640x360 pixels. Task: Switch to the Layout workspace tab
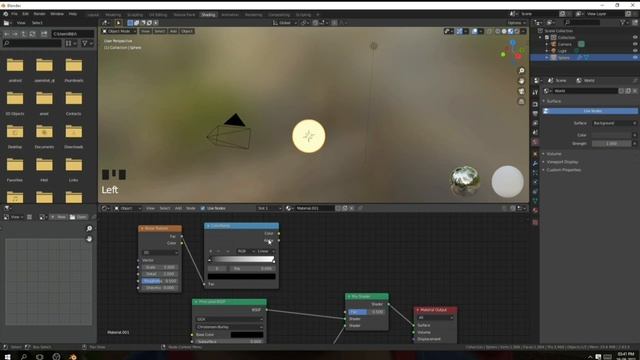(x=93, y=15)
